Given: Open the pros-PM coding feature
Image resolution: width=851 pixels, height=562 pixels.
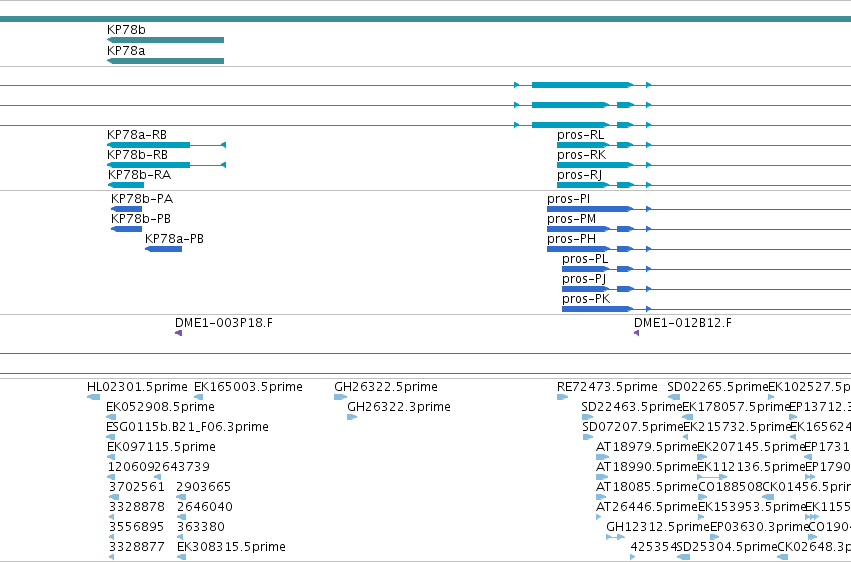Looking at the screenshot, I should [590, 229].
